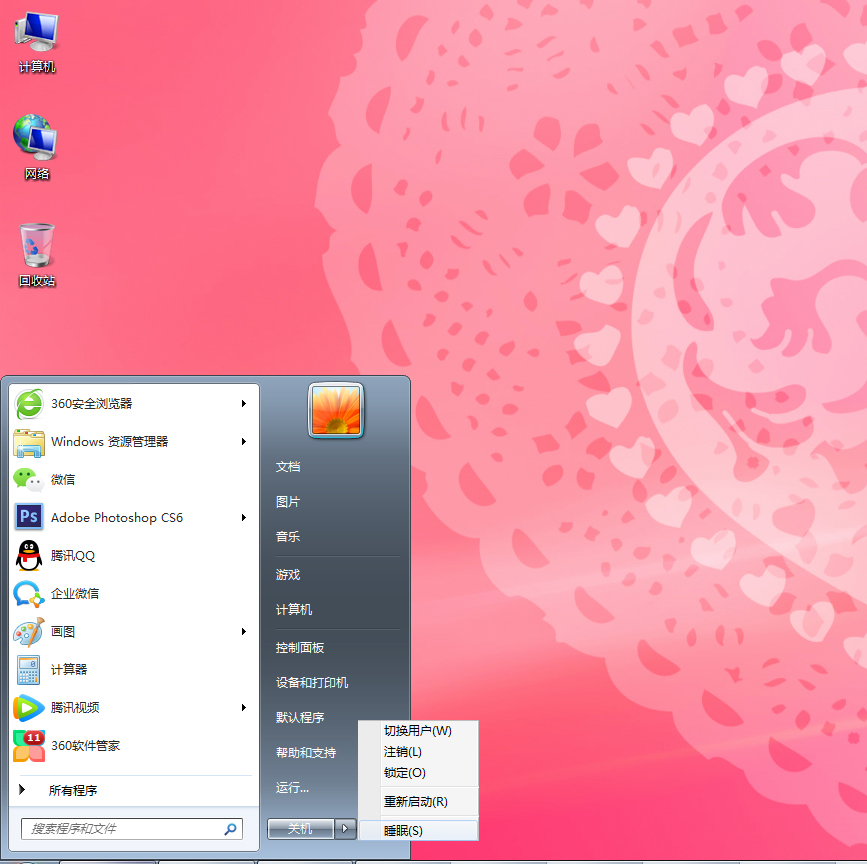Viewport: 867px width, 864px height.
Task: Click the magnifier search icon
Action: pyautogui.click(x=231, y=829)
